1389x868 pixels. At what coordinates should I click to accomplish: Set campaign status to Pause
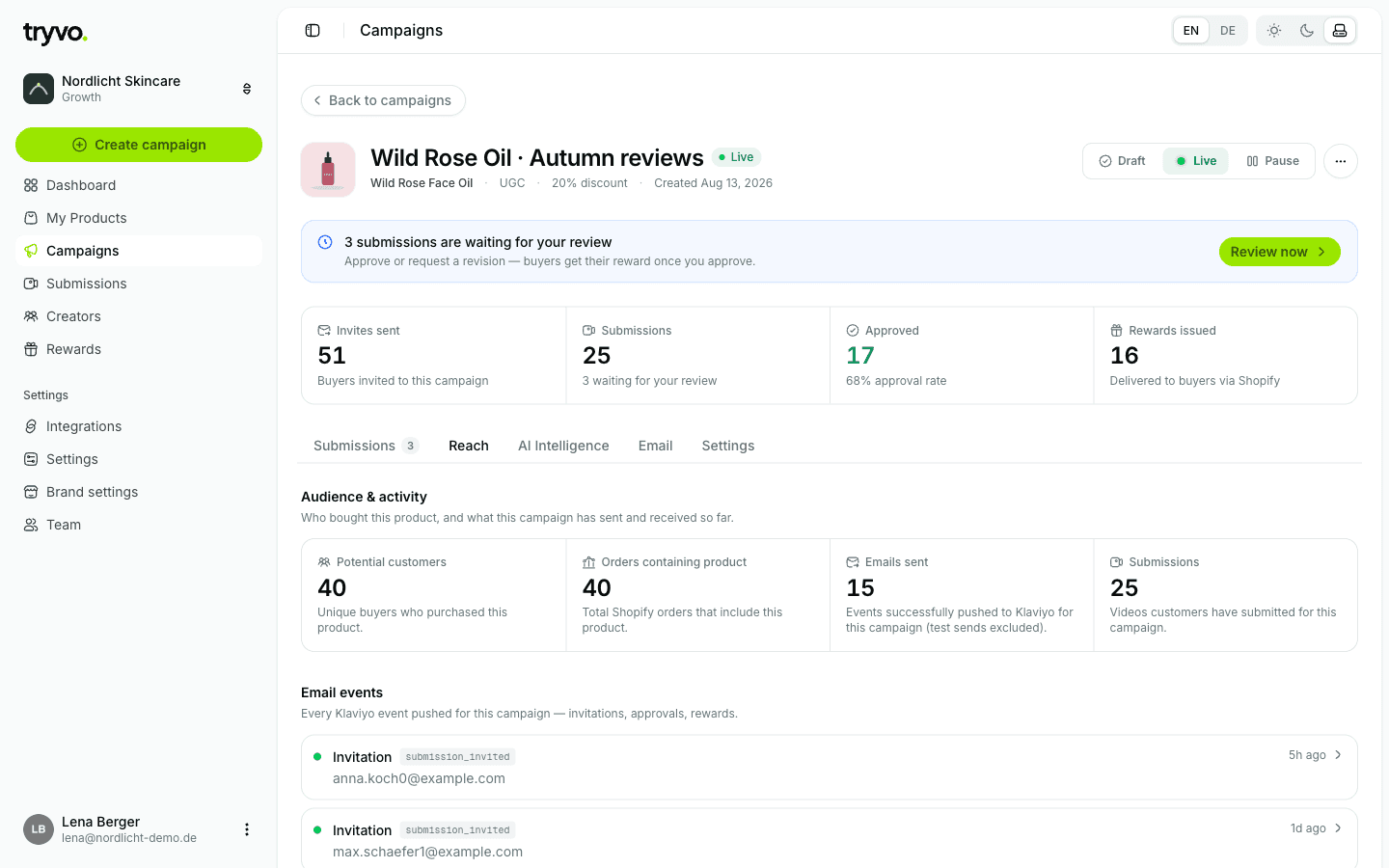coord(1272,161)
